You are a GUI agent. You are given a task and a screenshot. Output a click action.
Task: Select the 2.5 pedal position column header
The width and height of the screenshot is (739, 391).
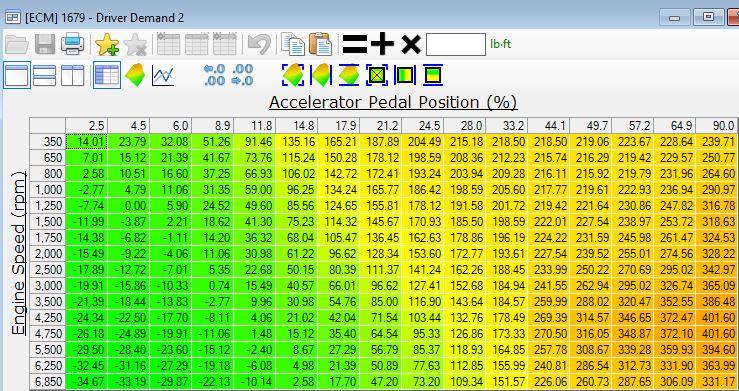point(87,126)
